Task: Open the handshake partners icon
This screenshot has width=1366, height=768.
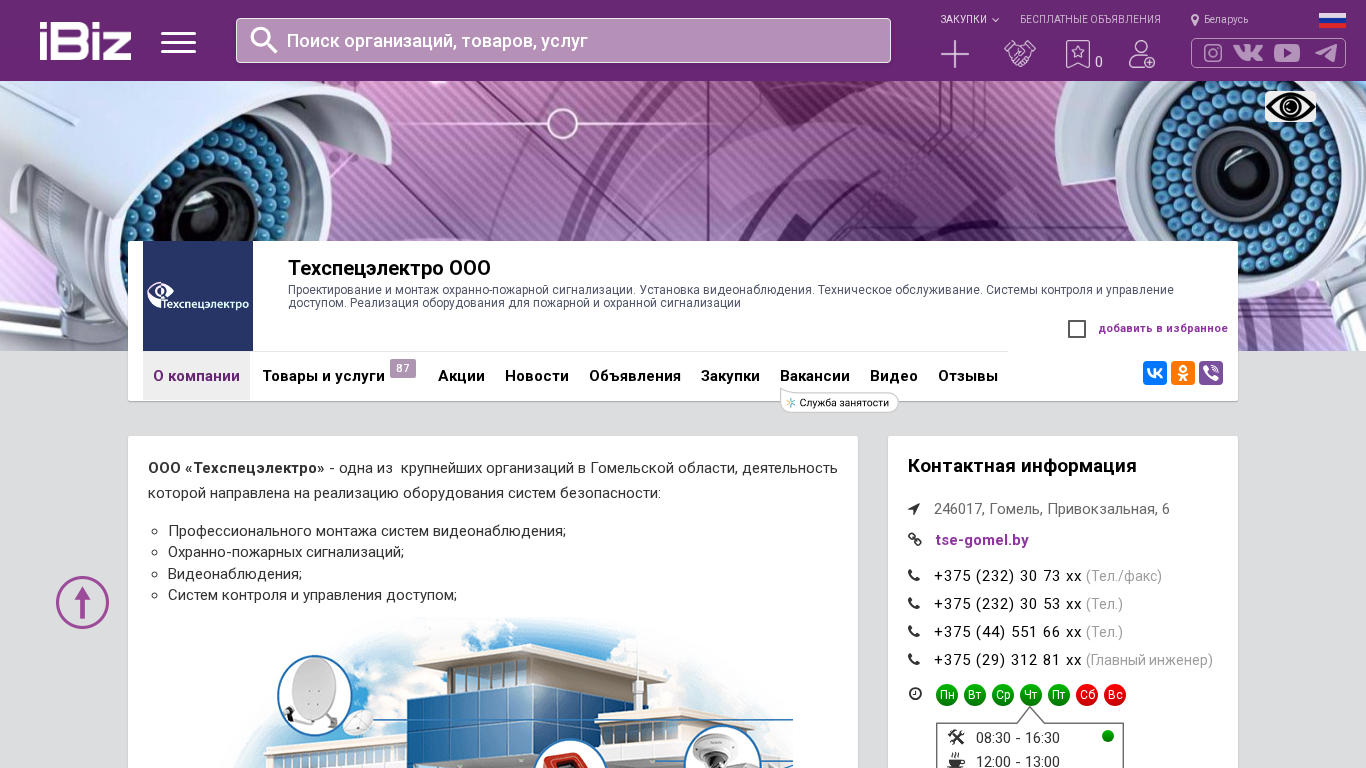Action: 1020,54
